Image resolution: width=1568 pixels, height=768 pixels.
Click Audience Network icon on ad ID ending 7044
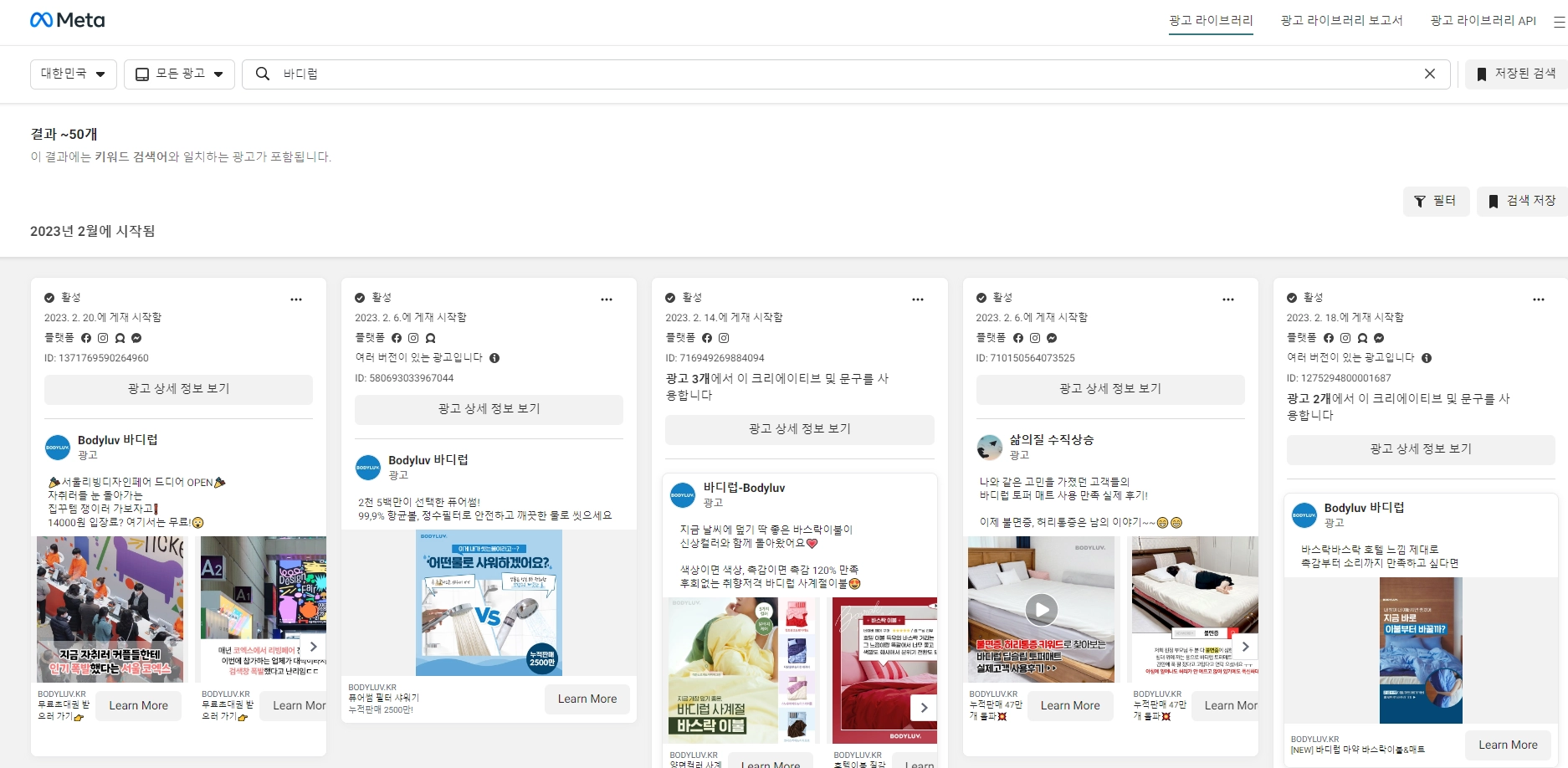(x=430, y=338)
